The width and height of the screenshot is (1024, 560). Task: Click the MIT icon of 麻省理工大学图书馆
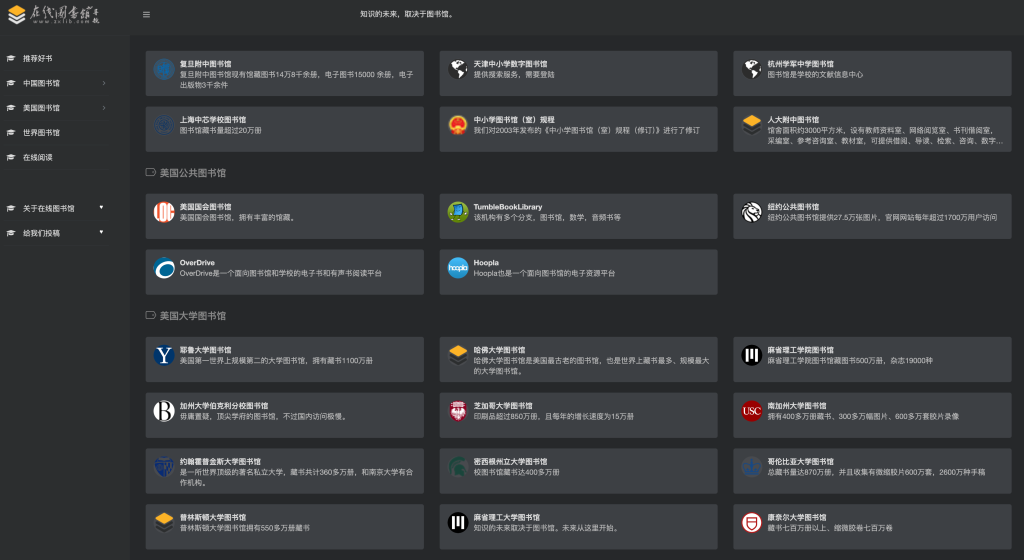pyautogui.click(x=458, y=522)
